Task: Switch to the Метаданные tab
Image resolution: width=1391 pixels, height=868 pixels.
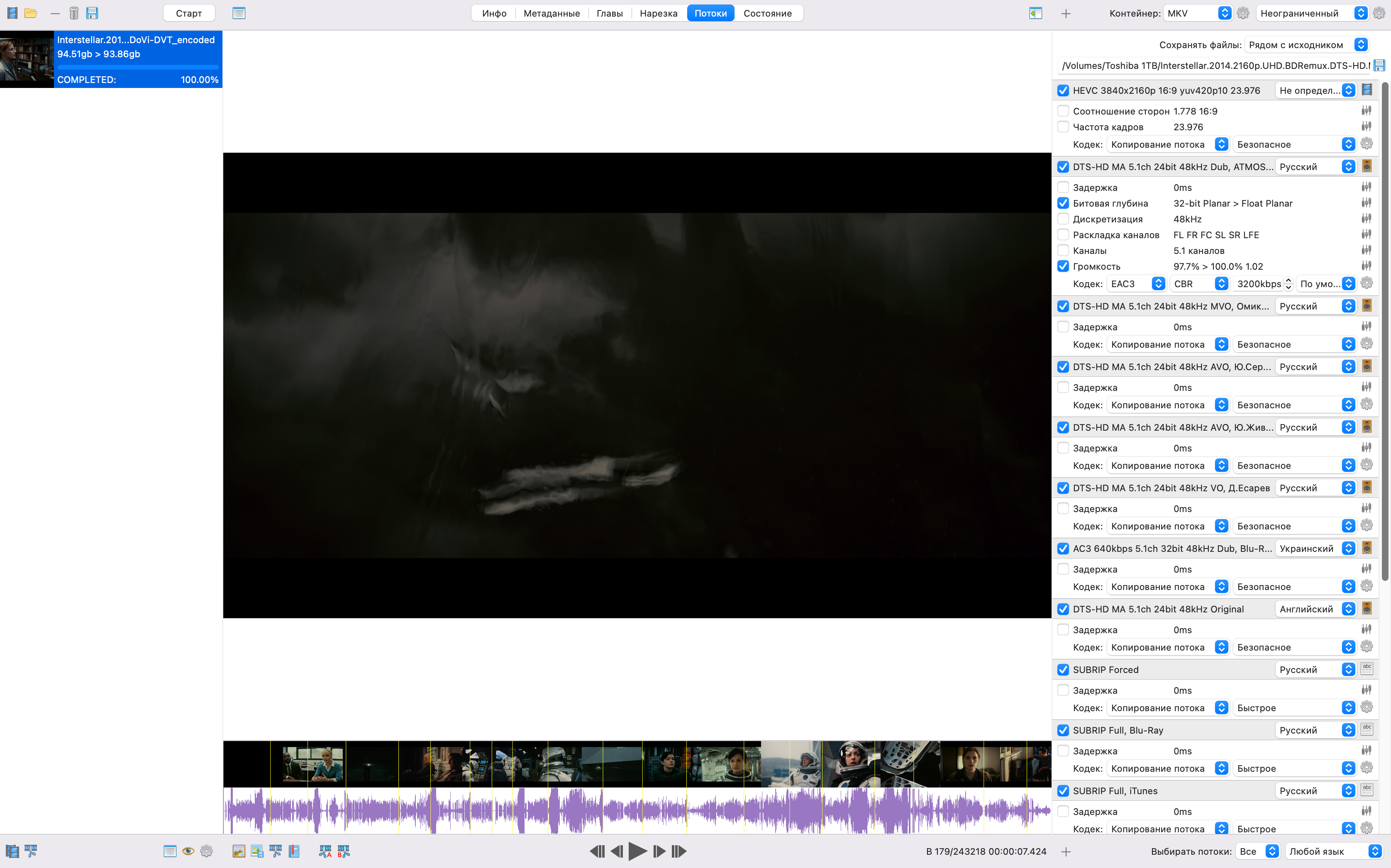Action: pyautogui.click(x=551, y=13)
